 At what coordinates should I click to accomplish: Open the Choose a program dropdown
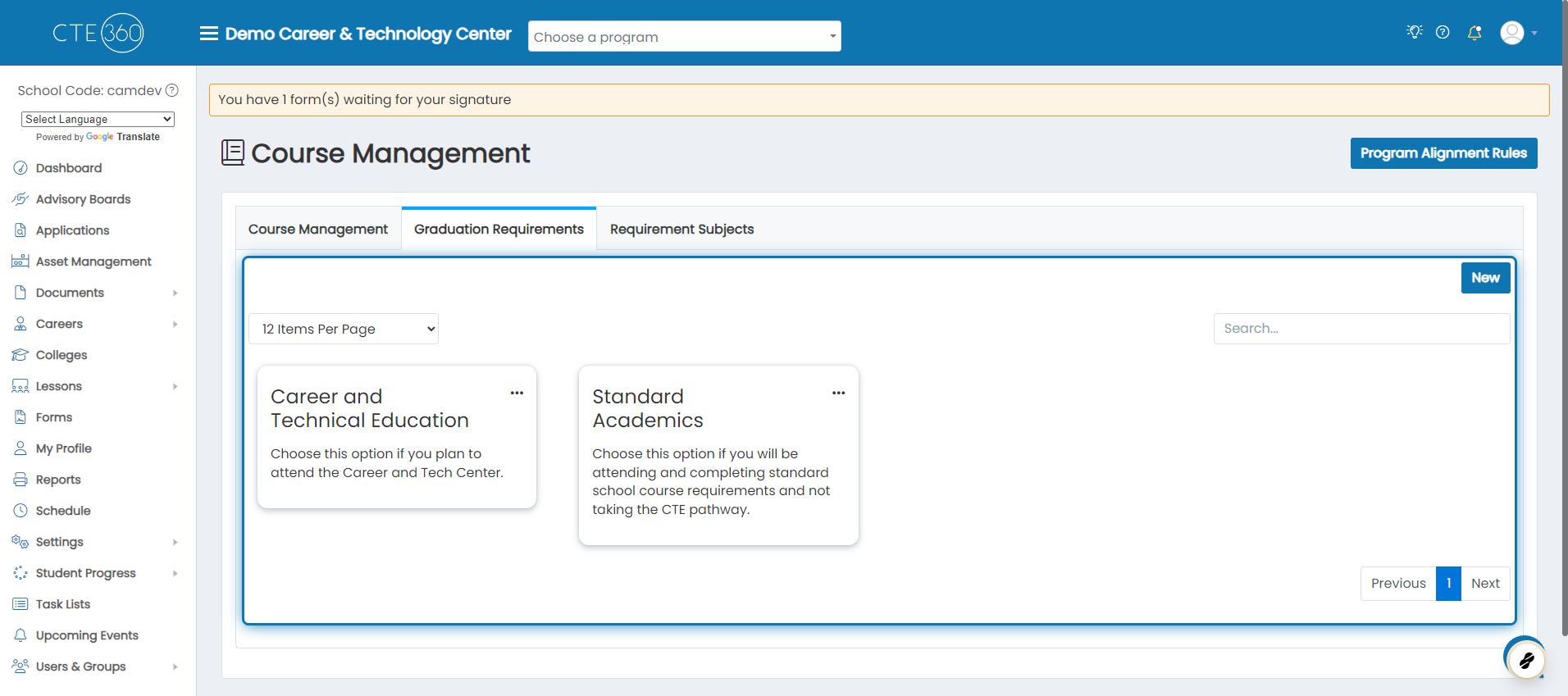point(685,36)
